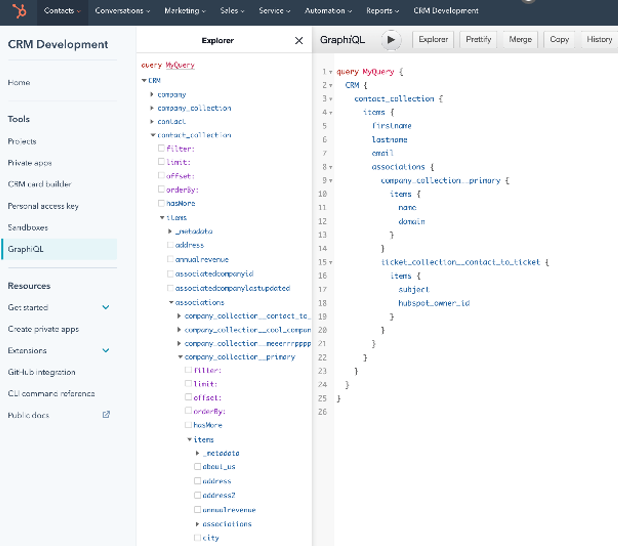Viewport: 618px width, 546px height.
Task: Open Create private apps resource
Action: [x=43, y=329]
